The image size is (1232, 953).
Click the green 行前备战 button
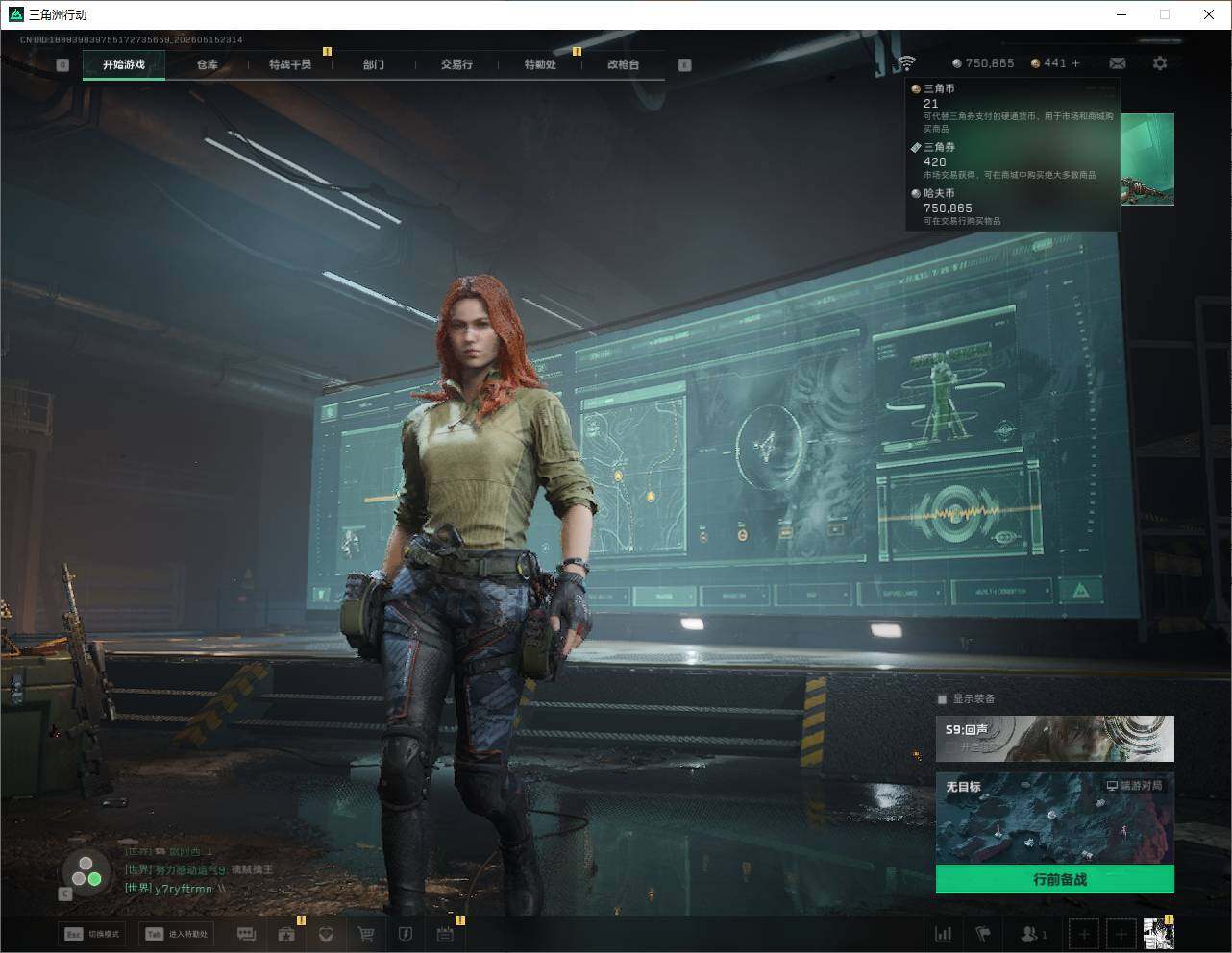[1055, 879]
